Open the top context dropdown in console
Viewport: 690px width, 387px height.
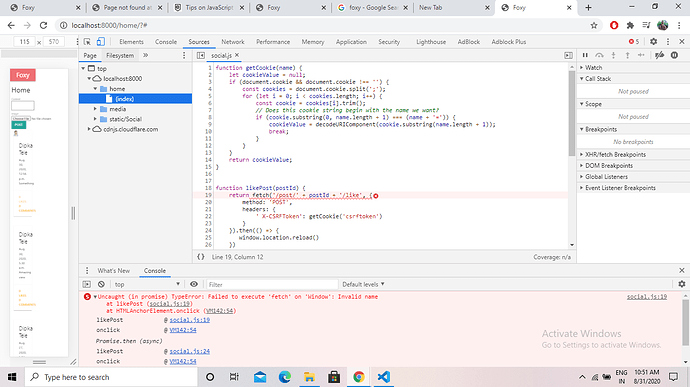147,284
